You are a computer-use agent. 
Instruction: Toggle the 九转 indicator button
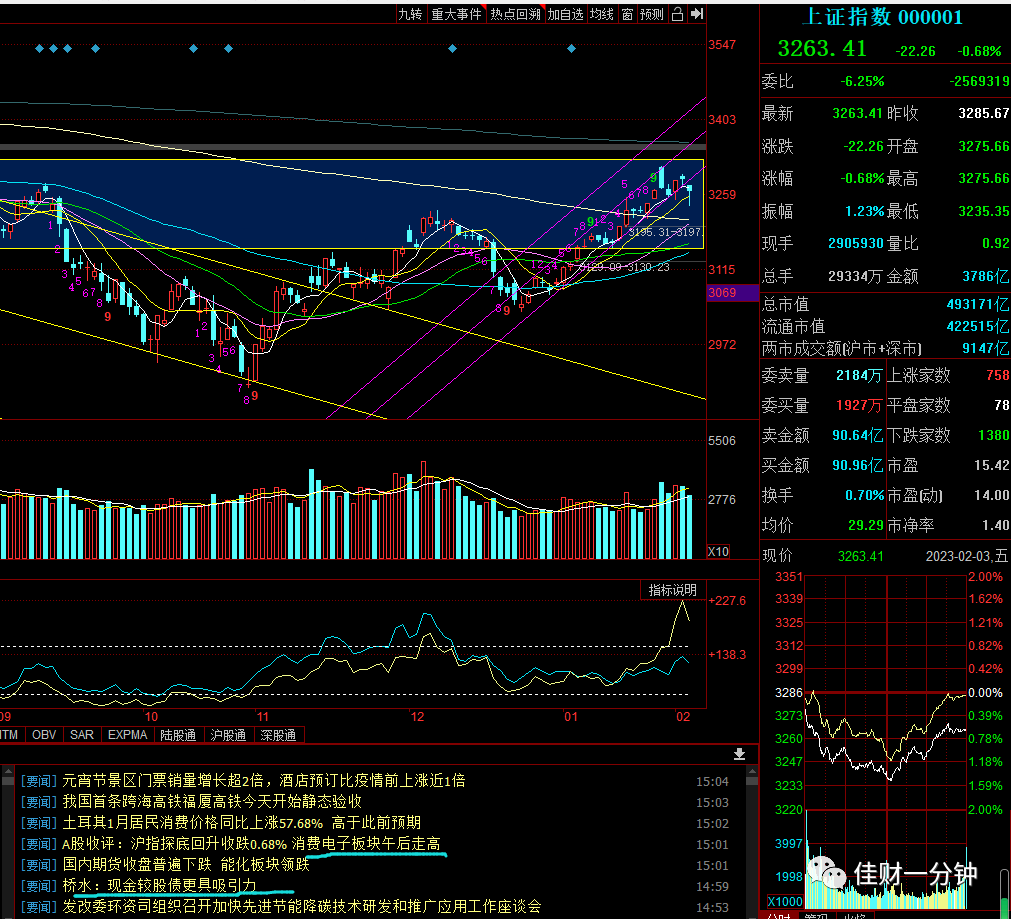point(410,14)
